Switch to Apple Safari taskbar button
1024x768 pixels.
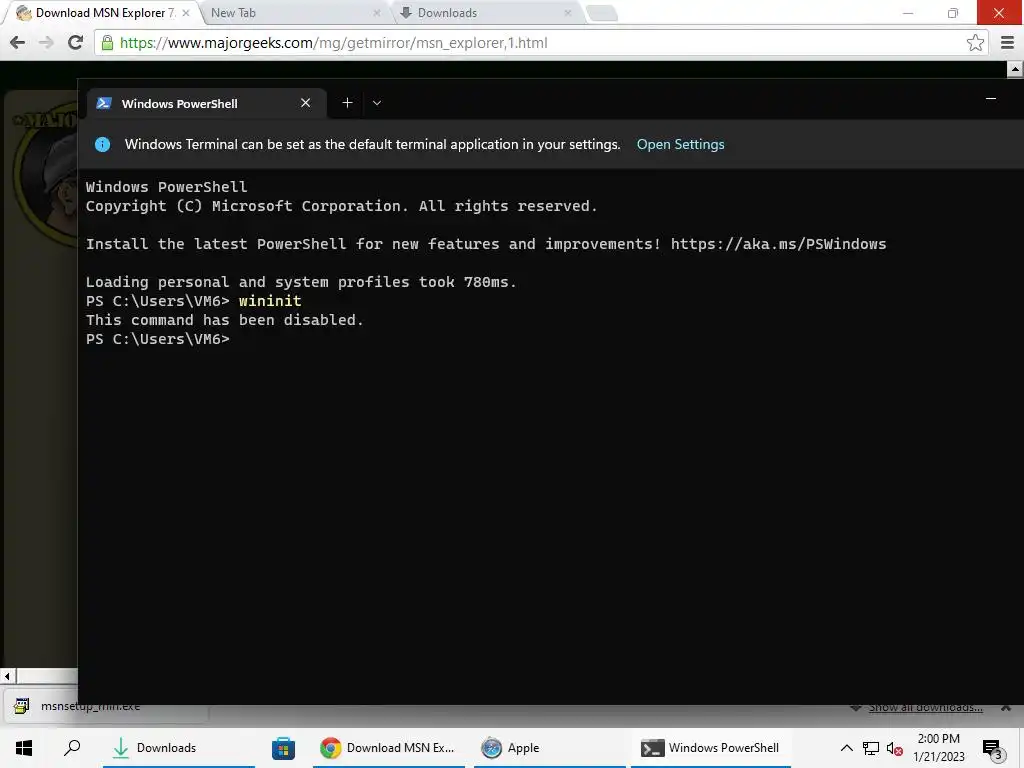pos(549,748)
